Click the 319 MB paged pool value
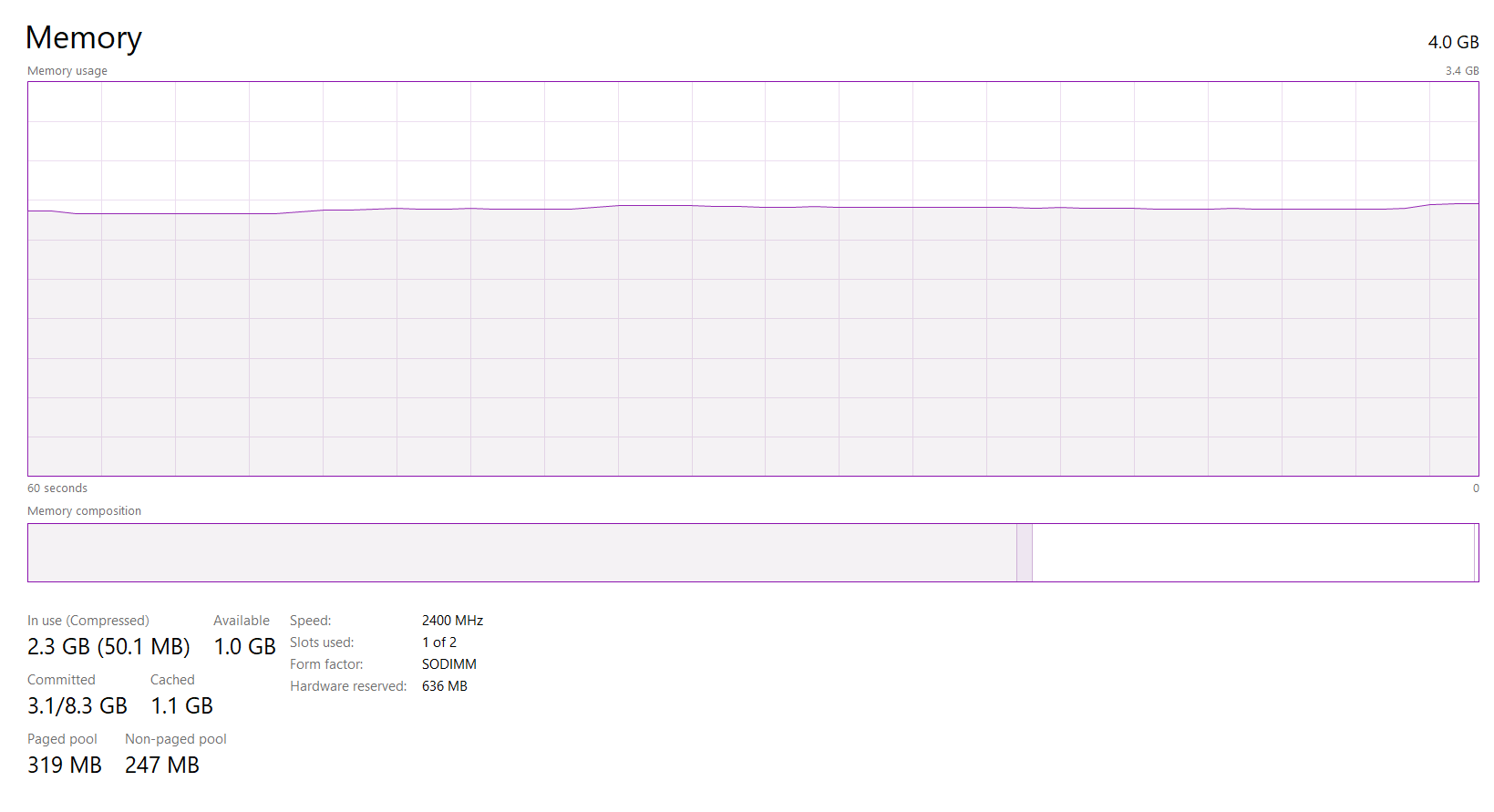1494x812 pixels. click(x=65, y=766)
